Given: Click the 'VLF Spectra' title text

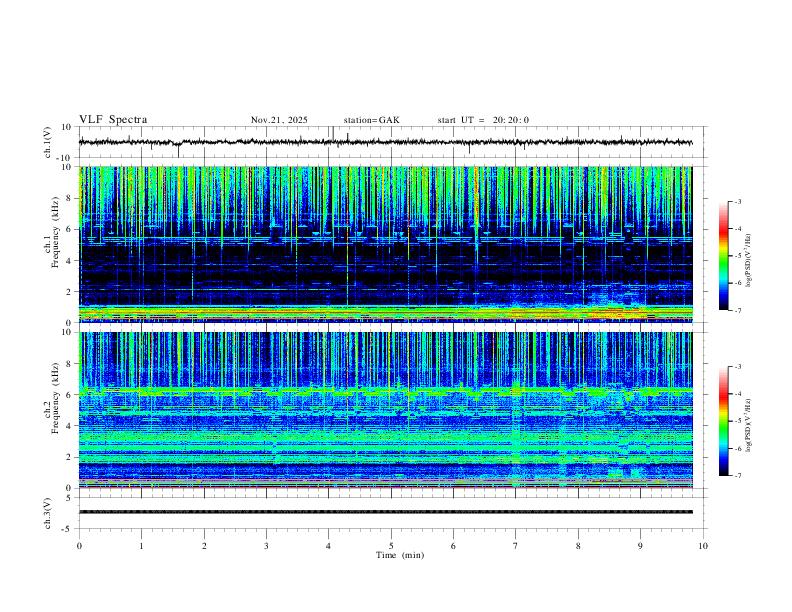Looking at the screenshot, I should pyautogui.click(x=113, y=120).
